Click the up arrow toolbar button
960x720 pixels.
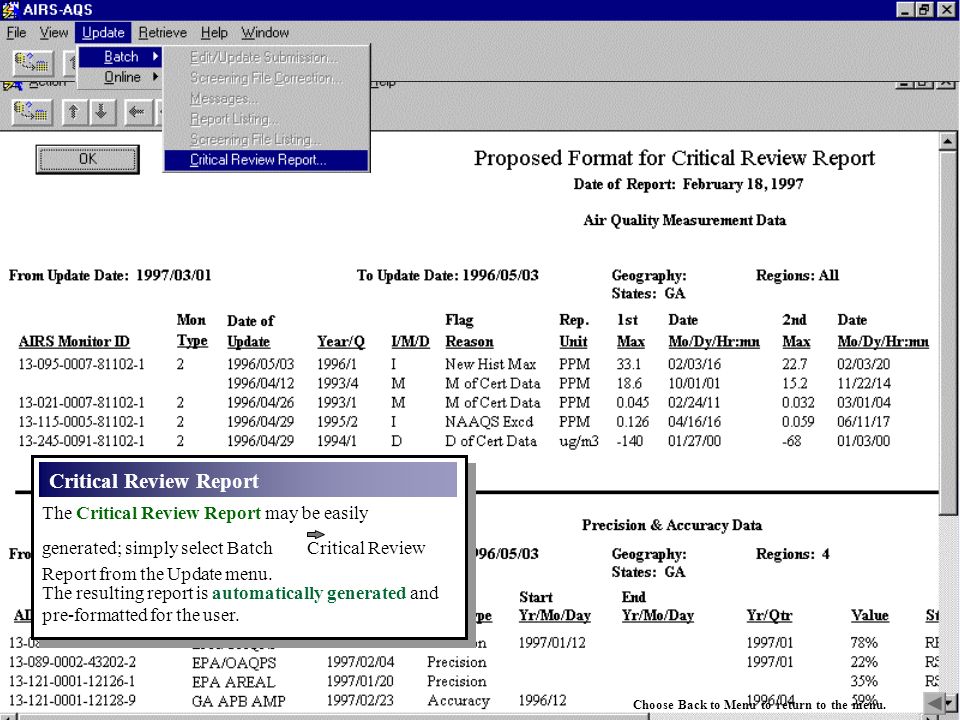[73, 112]
